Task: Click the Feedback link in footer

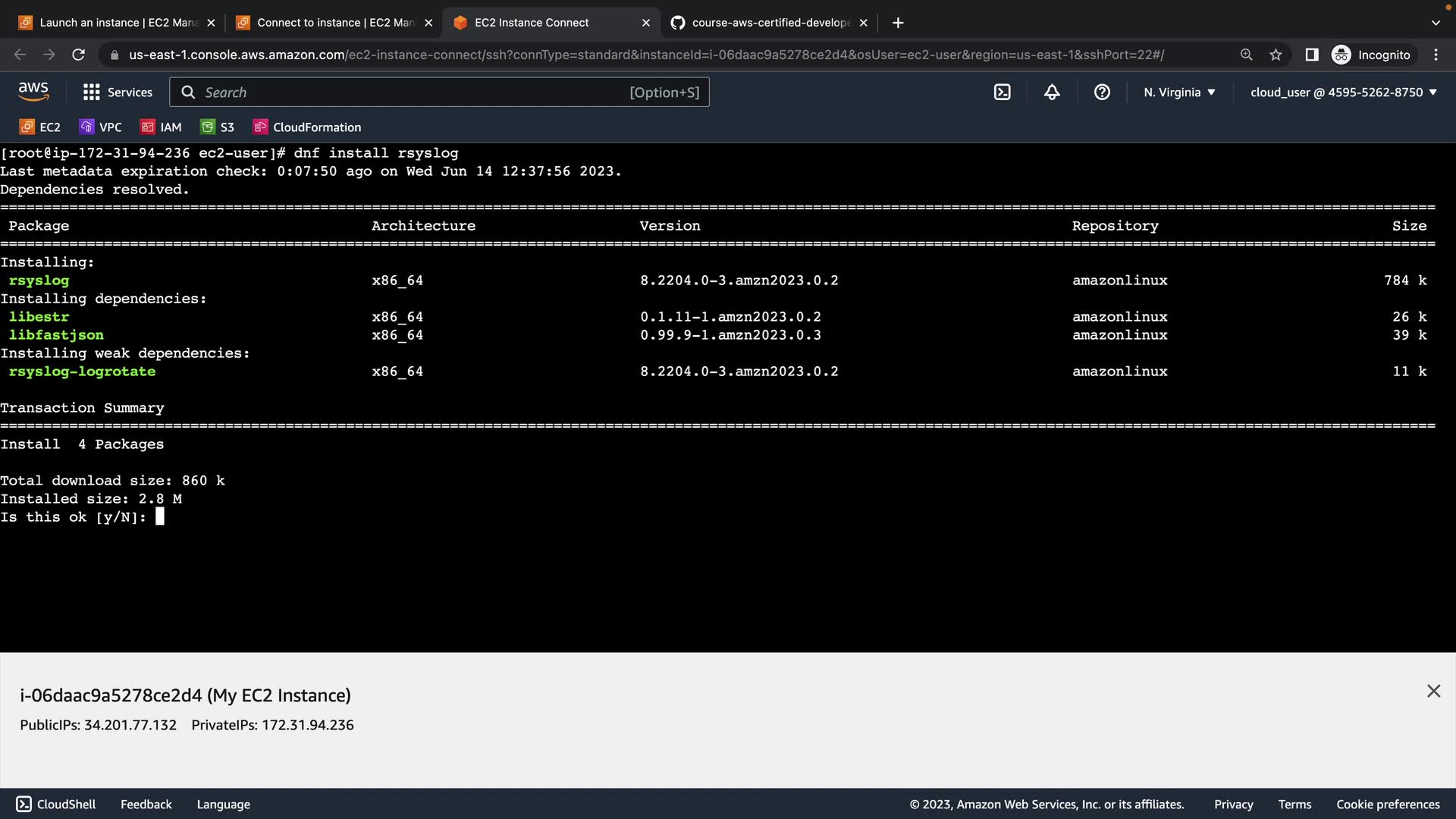Action: [146, 805]
